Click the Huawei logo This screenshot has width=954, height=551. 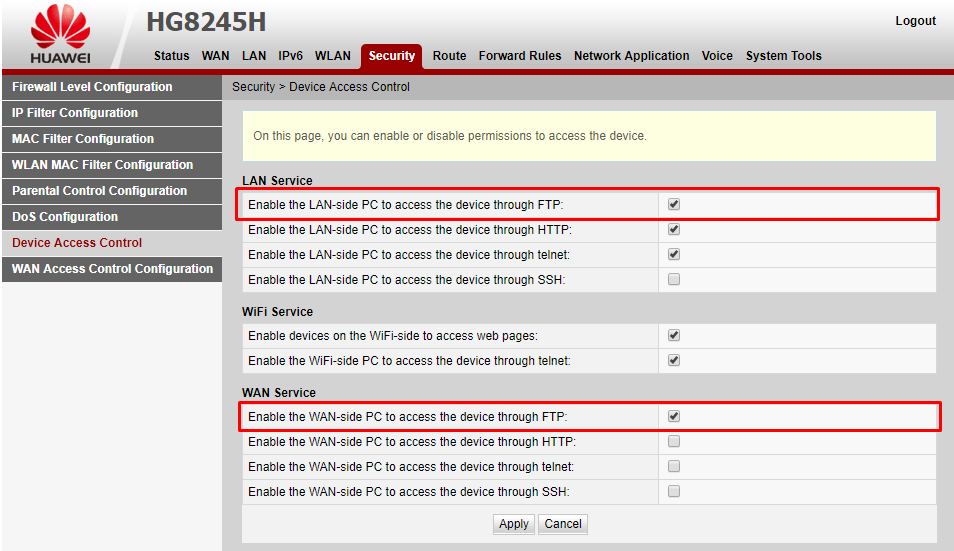[x=60, y=34]
